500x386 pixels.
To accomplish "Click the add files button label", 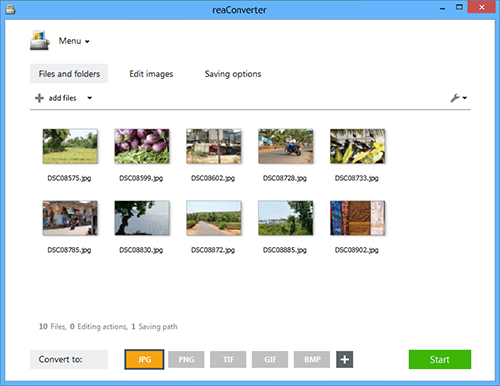I will [x=62, y=98].
